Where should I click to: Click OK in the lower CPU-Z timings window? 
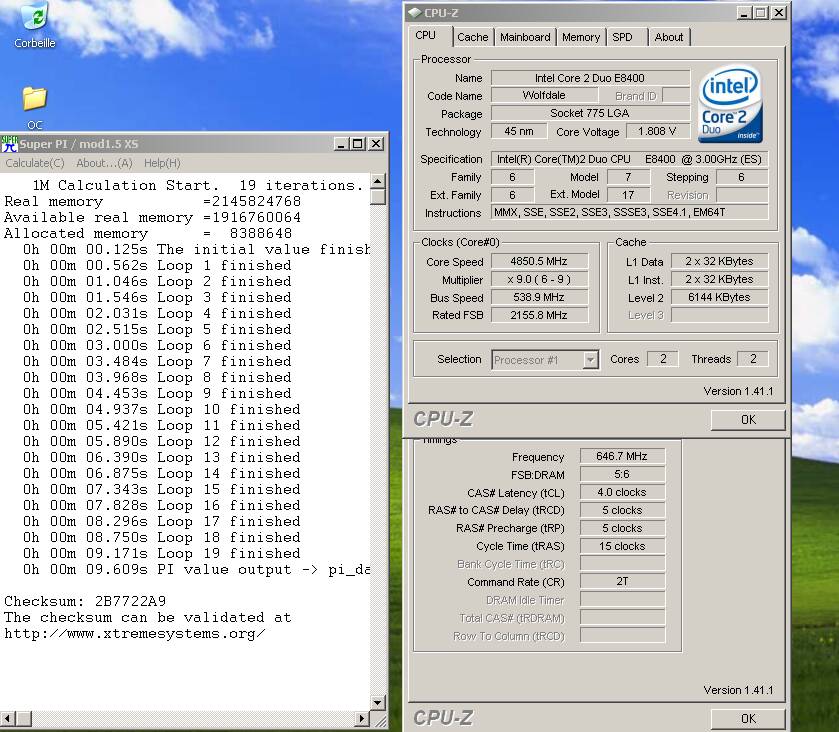(x=748, y=719)
